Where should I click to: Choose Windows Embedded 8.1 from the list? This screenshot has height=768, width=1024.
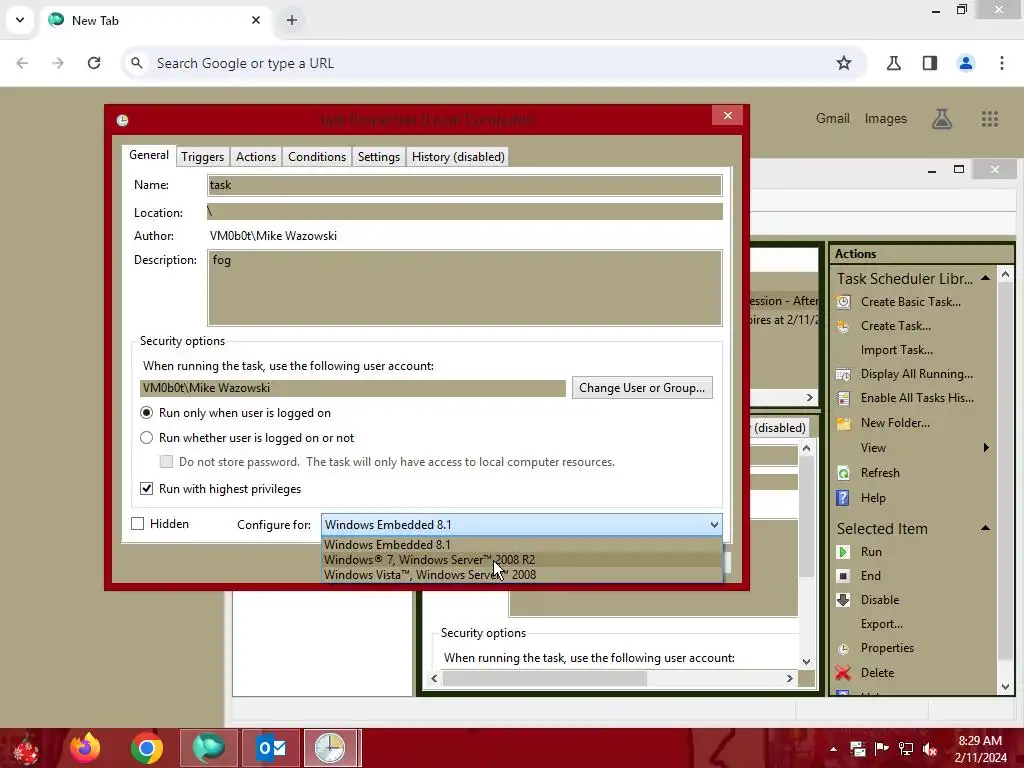(x=522, y=545)
